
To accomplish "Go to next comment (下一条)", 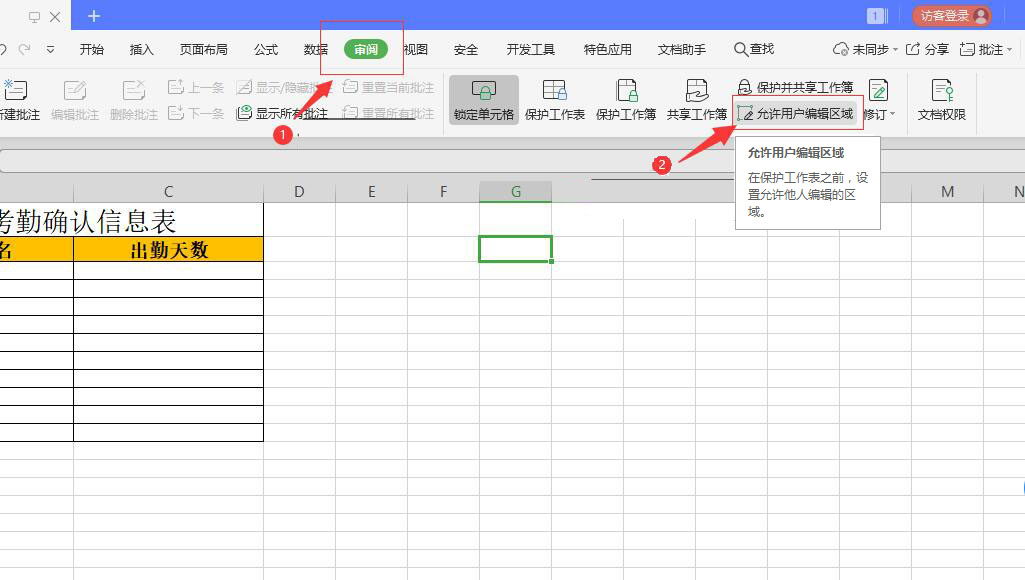I will point(195,113).
